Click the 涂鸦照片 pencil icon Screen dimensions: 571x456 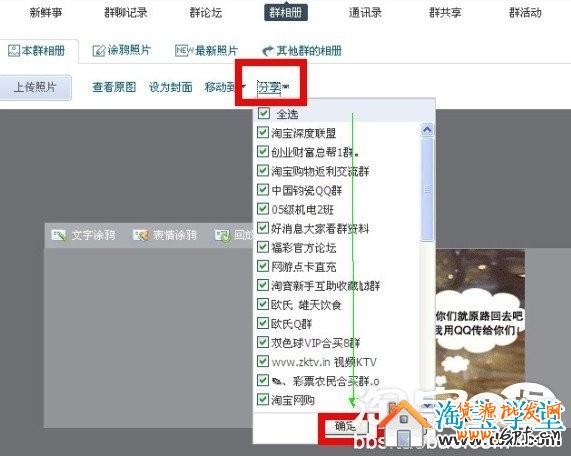point(98,51)
